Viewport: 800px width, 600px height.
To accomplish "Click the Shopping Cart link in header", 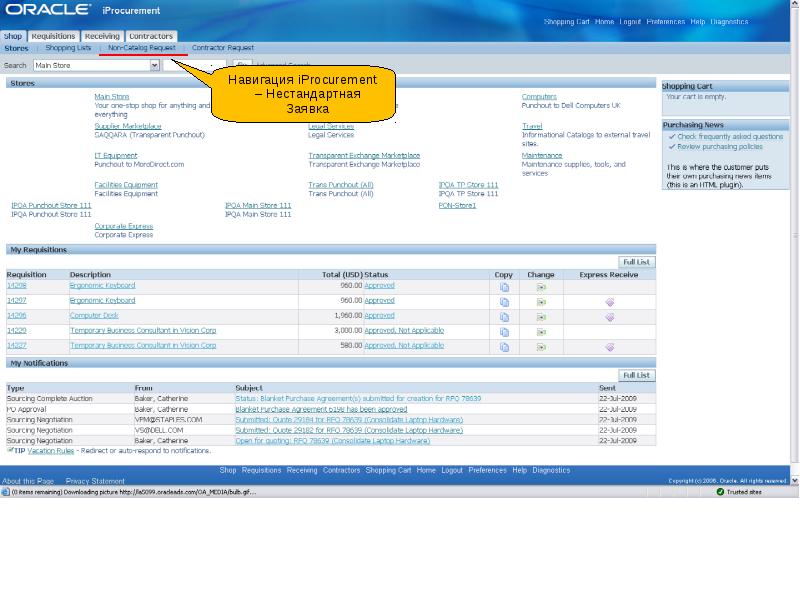I will pos(566,21).
